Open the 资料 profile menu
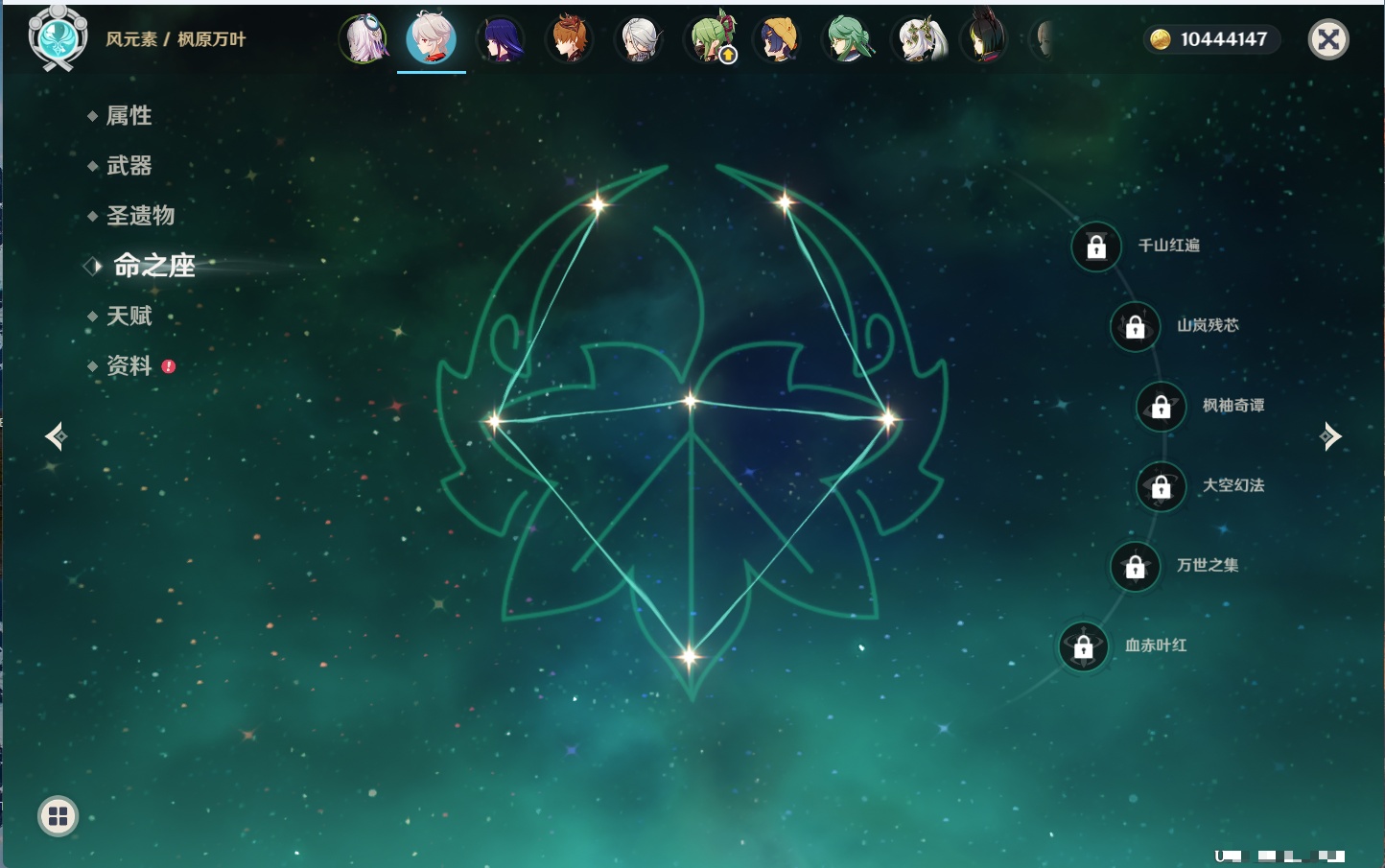Image resolution: width=1385 pixels, height=868 pixels. (x=129, y=365)
